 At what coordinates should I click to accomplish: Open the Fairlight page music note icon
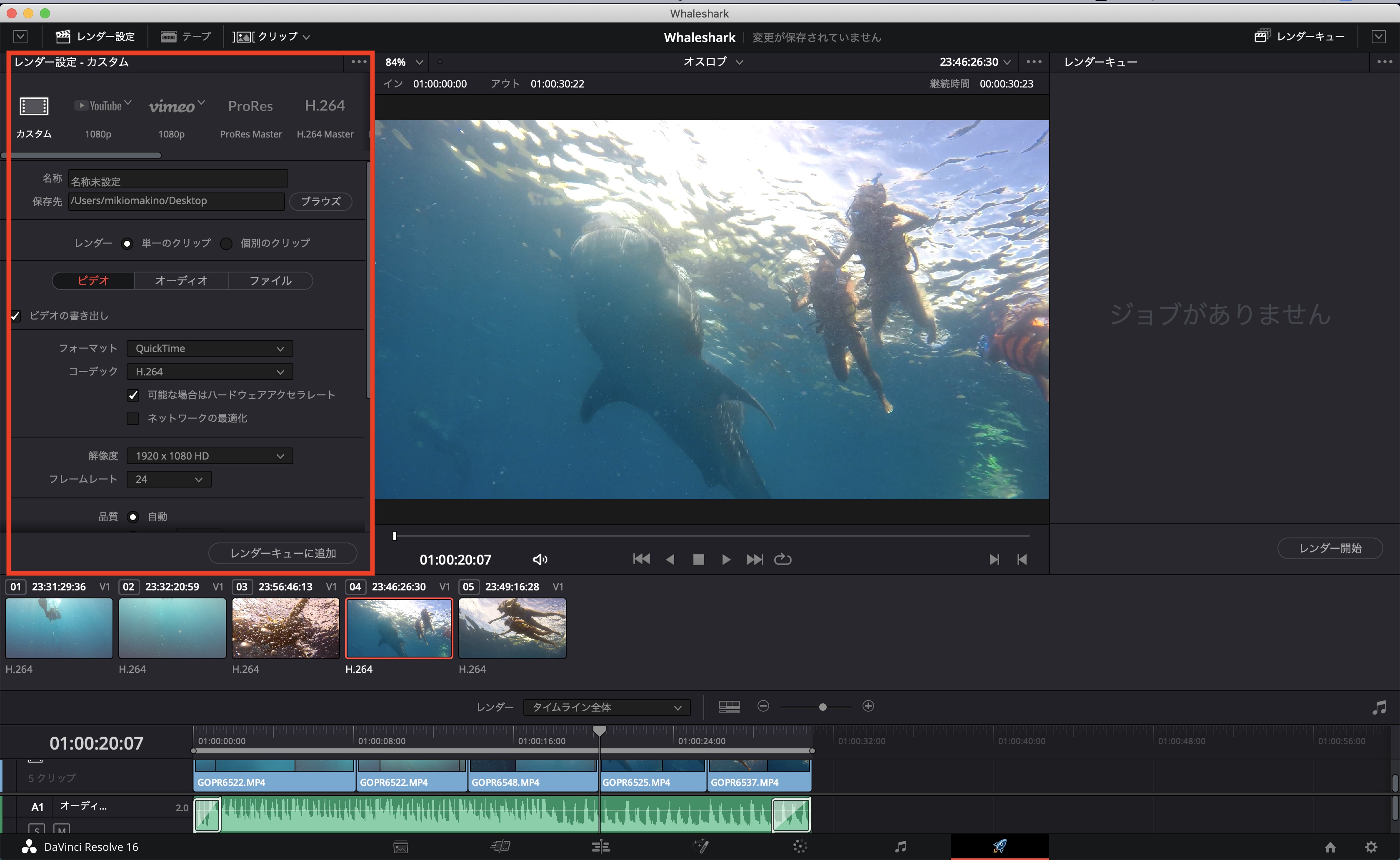900,846
